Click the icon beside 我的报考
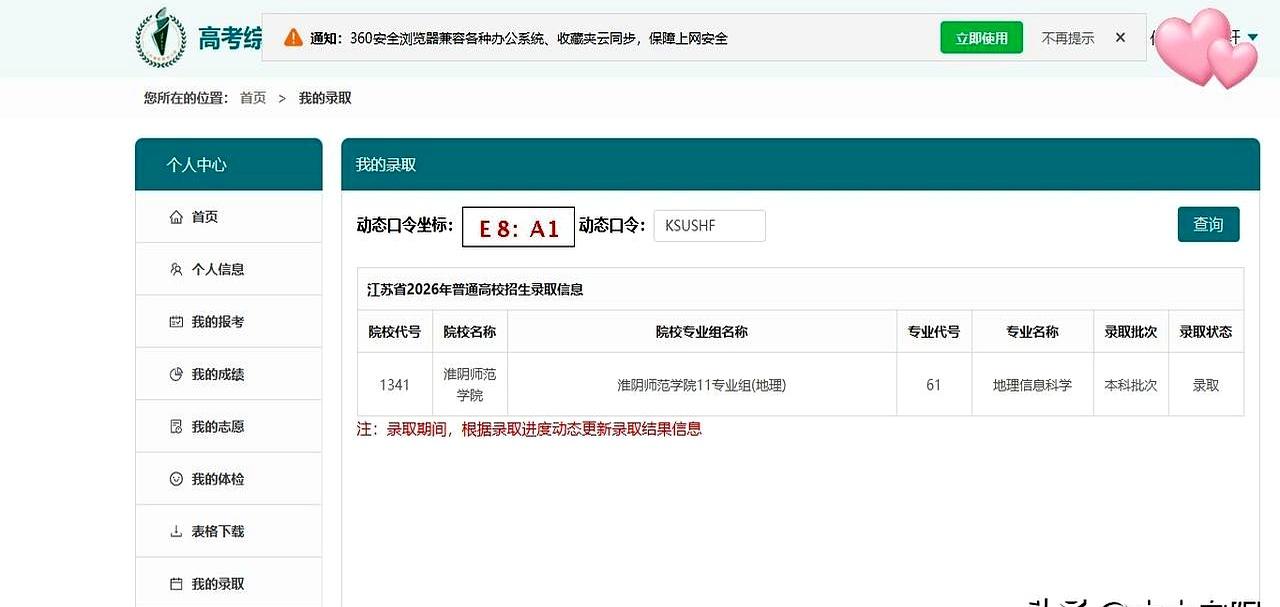The height and width of the screenshot is (607, 1280). click(x=176, y=322)
